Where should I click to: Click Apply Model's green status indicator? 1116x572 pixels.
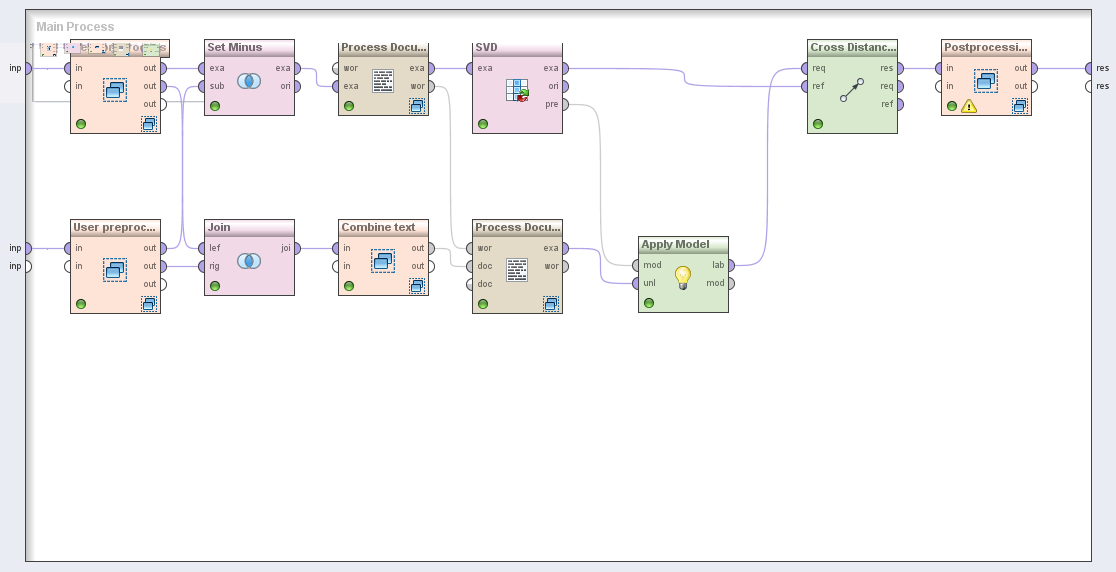click(649, 303)
